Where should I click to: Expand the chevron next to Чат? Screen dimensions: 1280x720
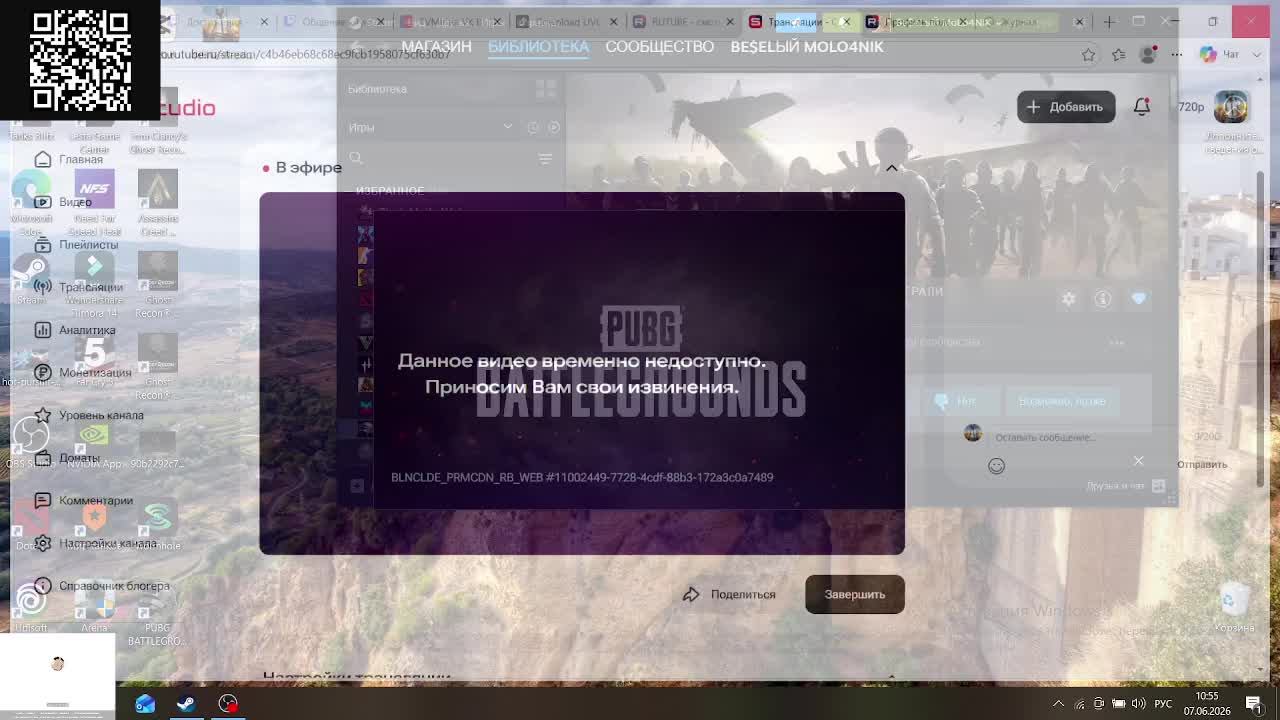[x=1256, y=55]
